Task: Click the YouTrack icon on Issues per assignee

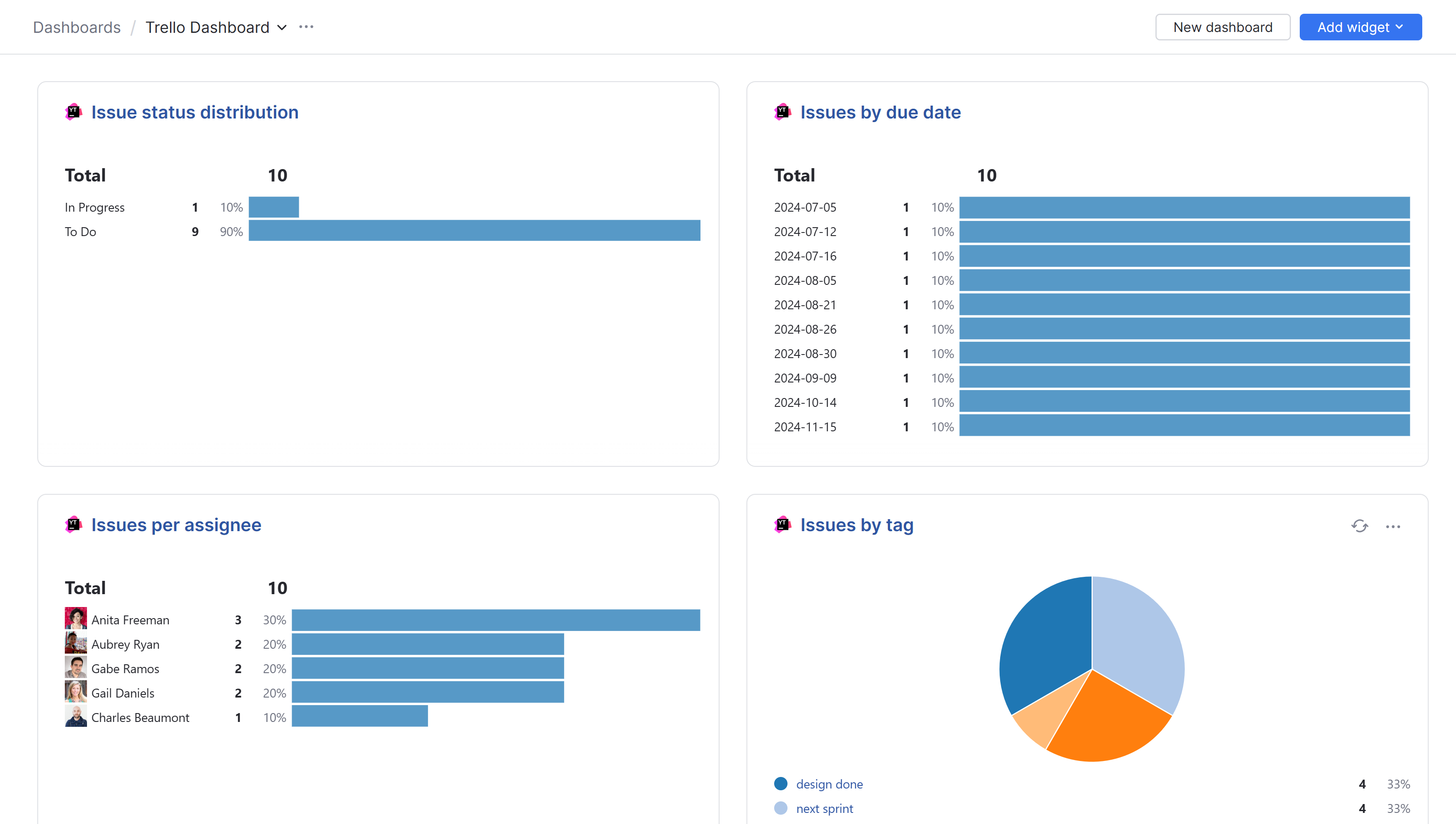Action: [74, 524]
